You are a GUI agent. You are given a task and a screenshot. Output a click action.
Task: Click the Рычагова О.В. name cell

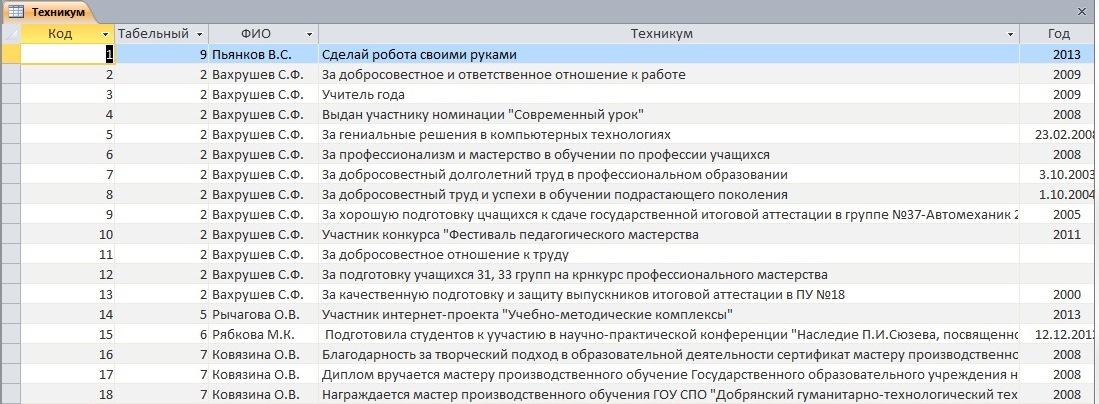point(264,315)
